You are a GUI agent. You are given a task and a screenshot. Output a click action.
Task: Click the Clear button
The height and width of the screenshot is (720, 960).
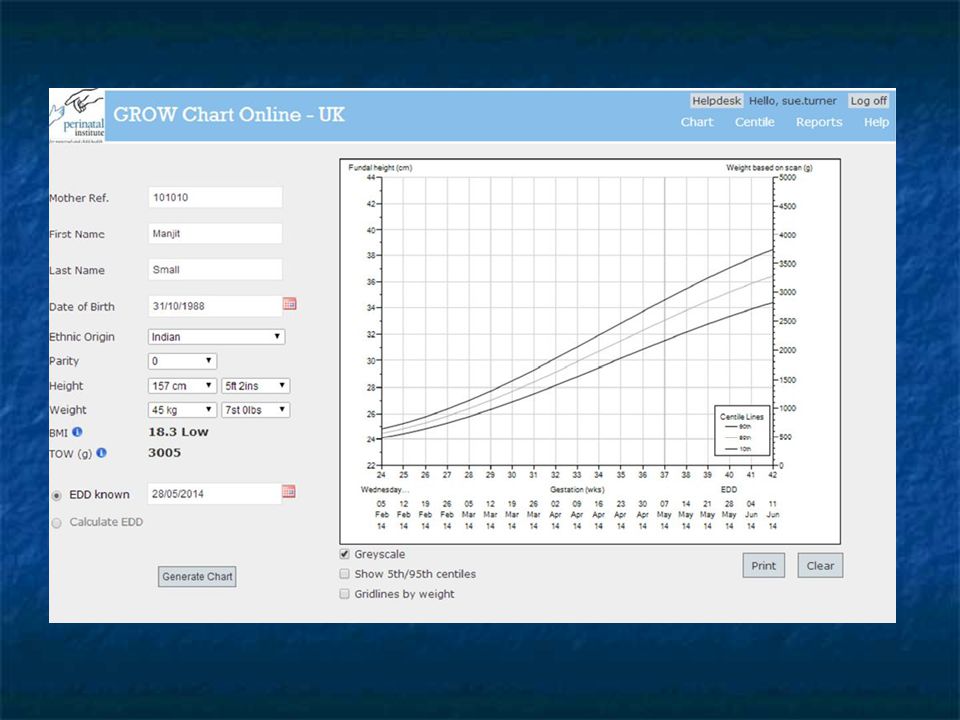pyautogui.click(x=820, y=566)
